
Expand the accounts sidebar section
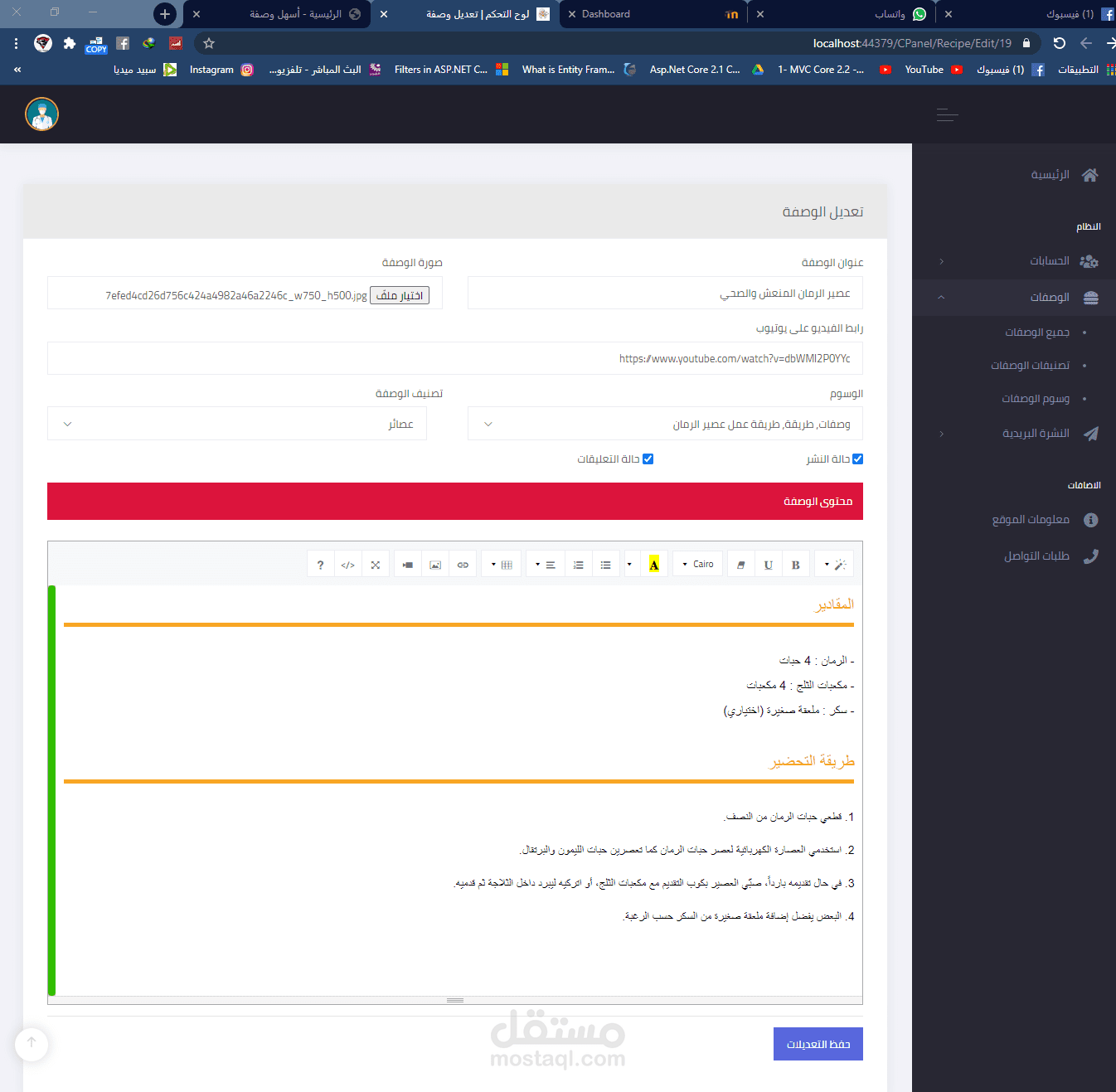click(1013, 261)
